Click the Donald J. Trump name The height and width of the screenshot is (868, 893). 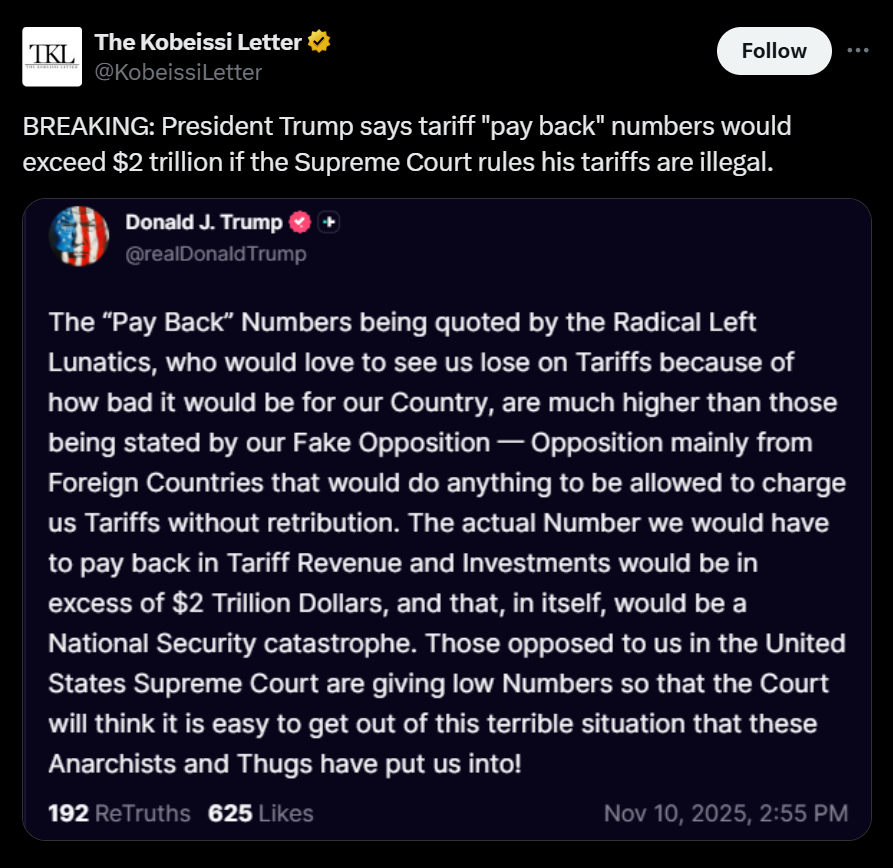204,223
